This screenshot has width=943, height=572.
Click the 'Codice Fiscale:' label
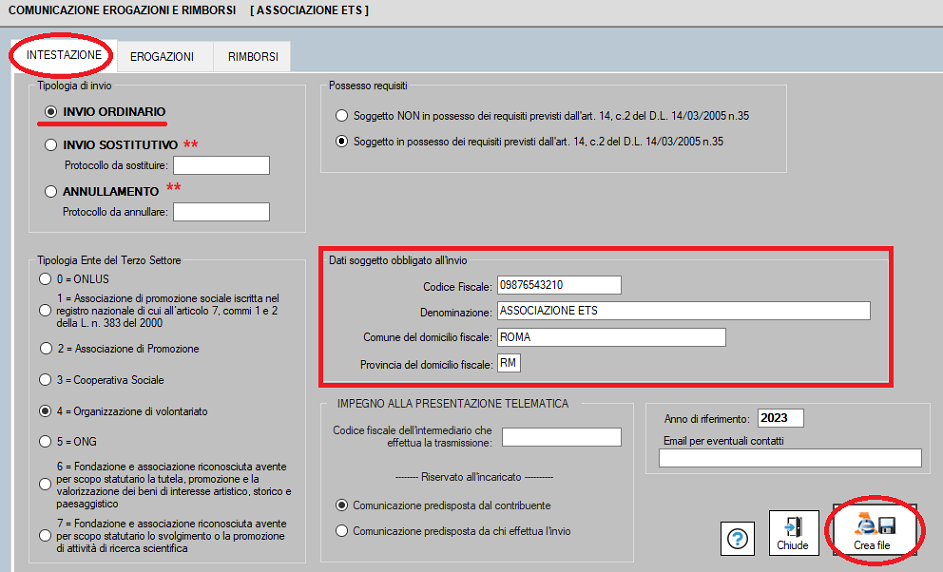pyautogui.click(x=458, y=287)
